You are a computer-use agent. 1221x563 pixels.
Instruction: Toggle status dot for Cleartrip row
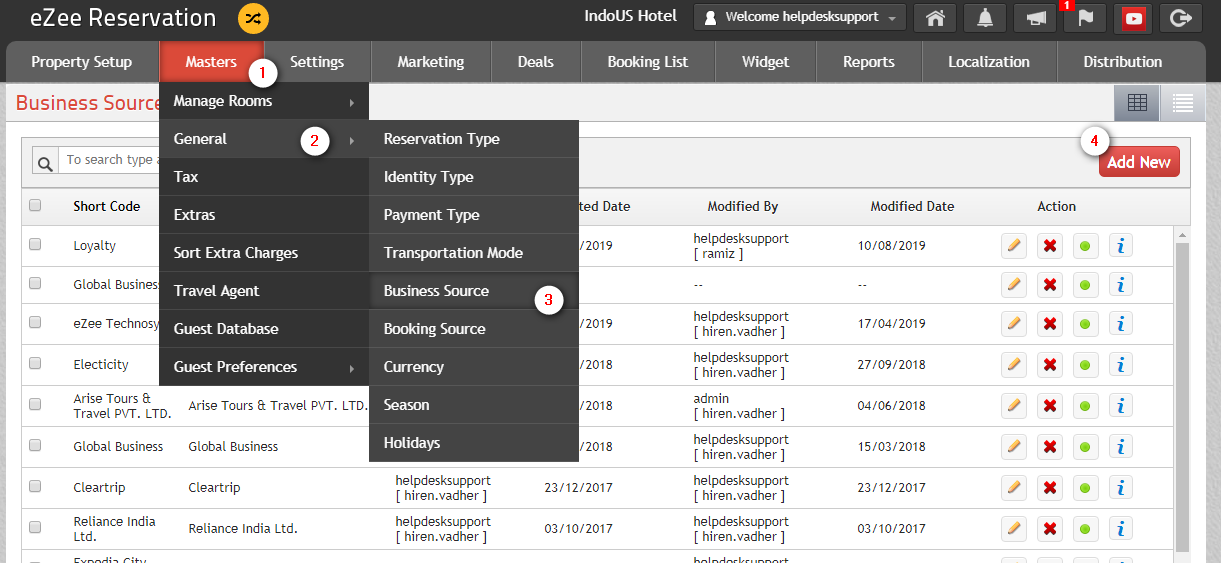(x=1085, y=488)
